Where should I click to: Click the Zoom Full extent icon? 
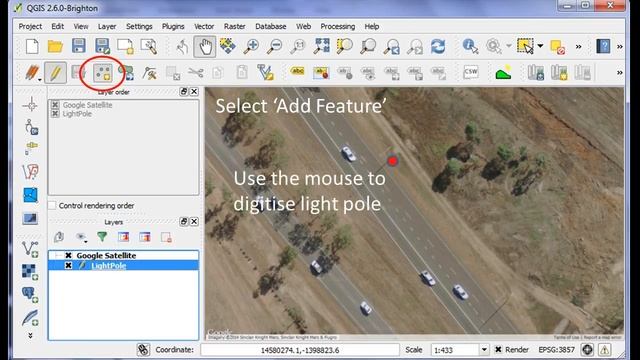tap(321, 46)
